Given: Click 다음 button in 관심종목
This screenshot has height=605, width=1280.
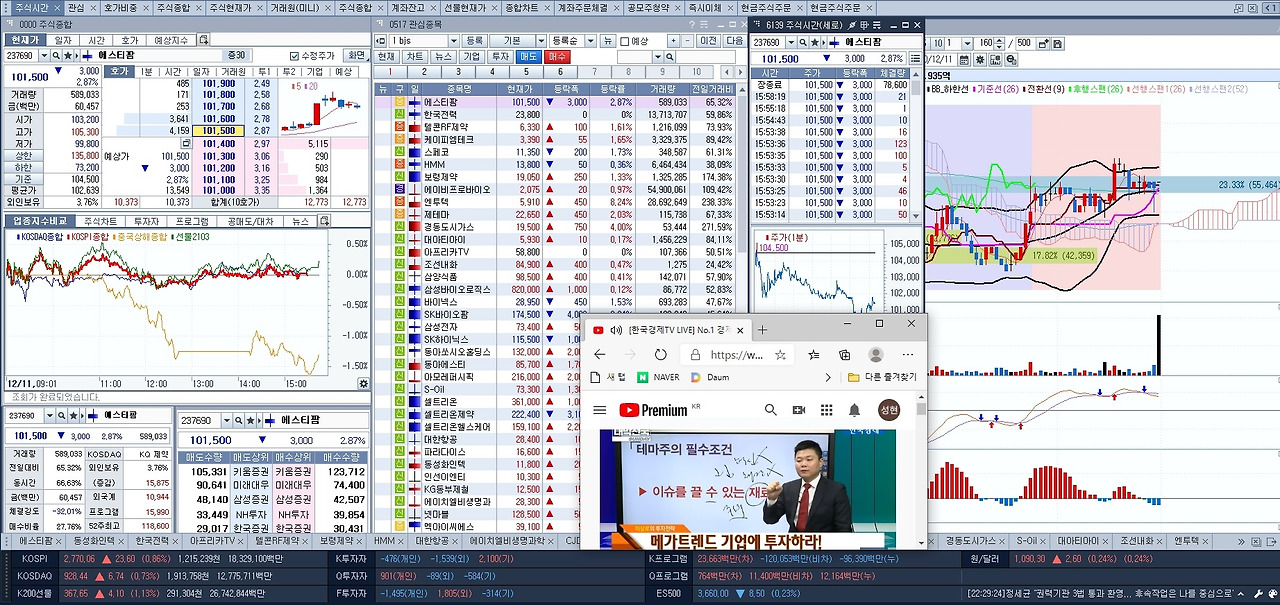Looking at the screenshot, I should click(735, 41).
